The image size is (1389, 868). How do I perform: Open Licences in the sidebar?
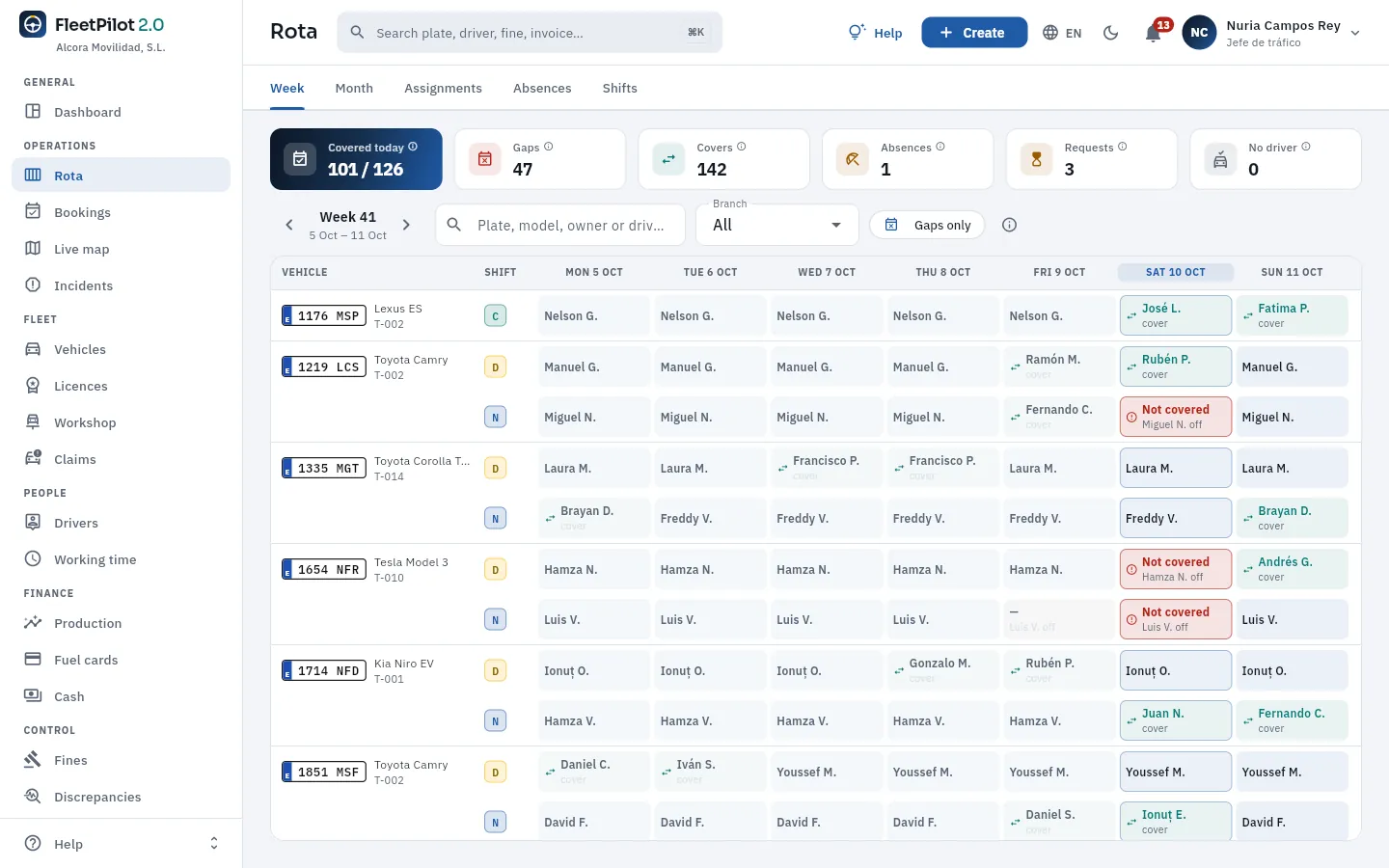(121, 386)
